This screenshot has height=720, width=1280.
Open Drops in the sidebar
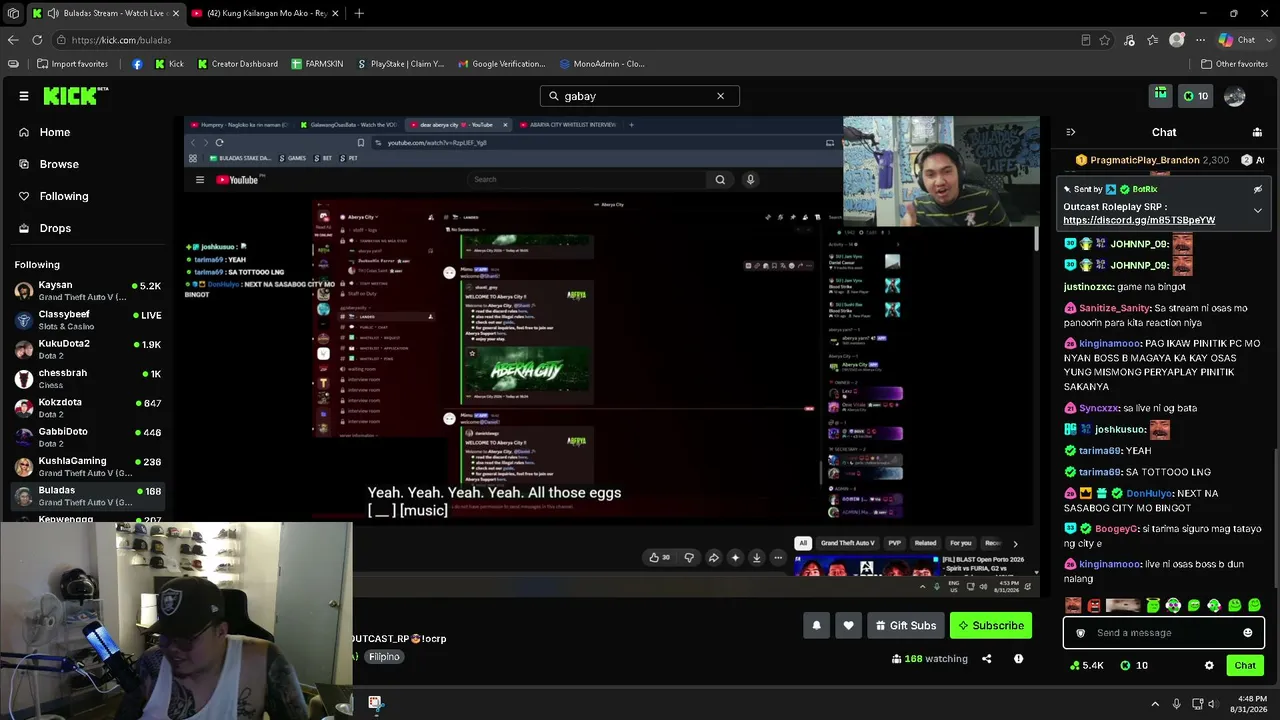click(x=55, y=228)
